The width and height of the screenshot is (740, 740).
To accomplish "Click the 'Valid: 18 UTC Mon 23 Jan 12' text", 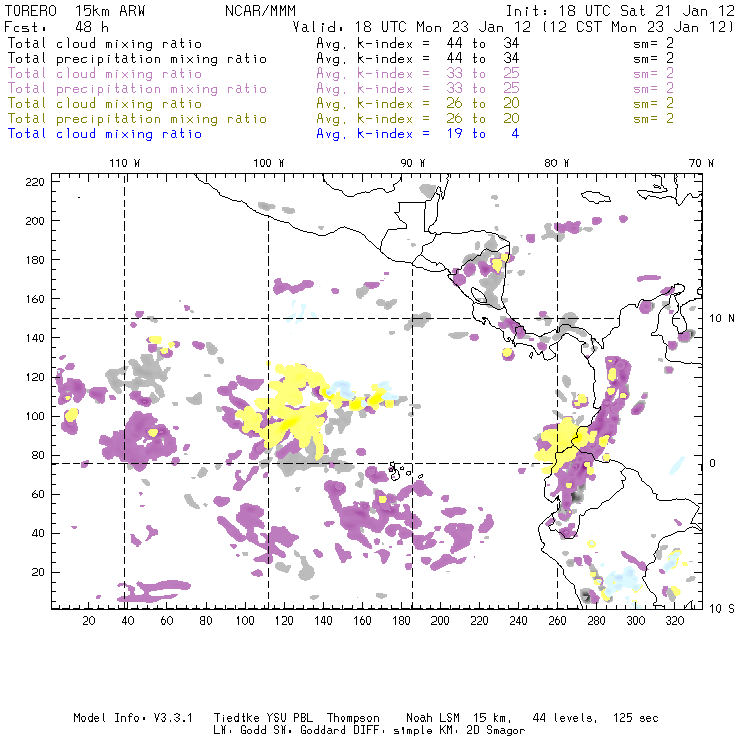I will pos(412,27).
